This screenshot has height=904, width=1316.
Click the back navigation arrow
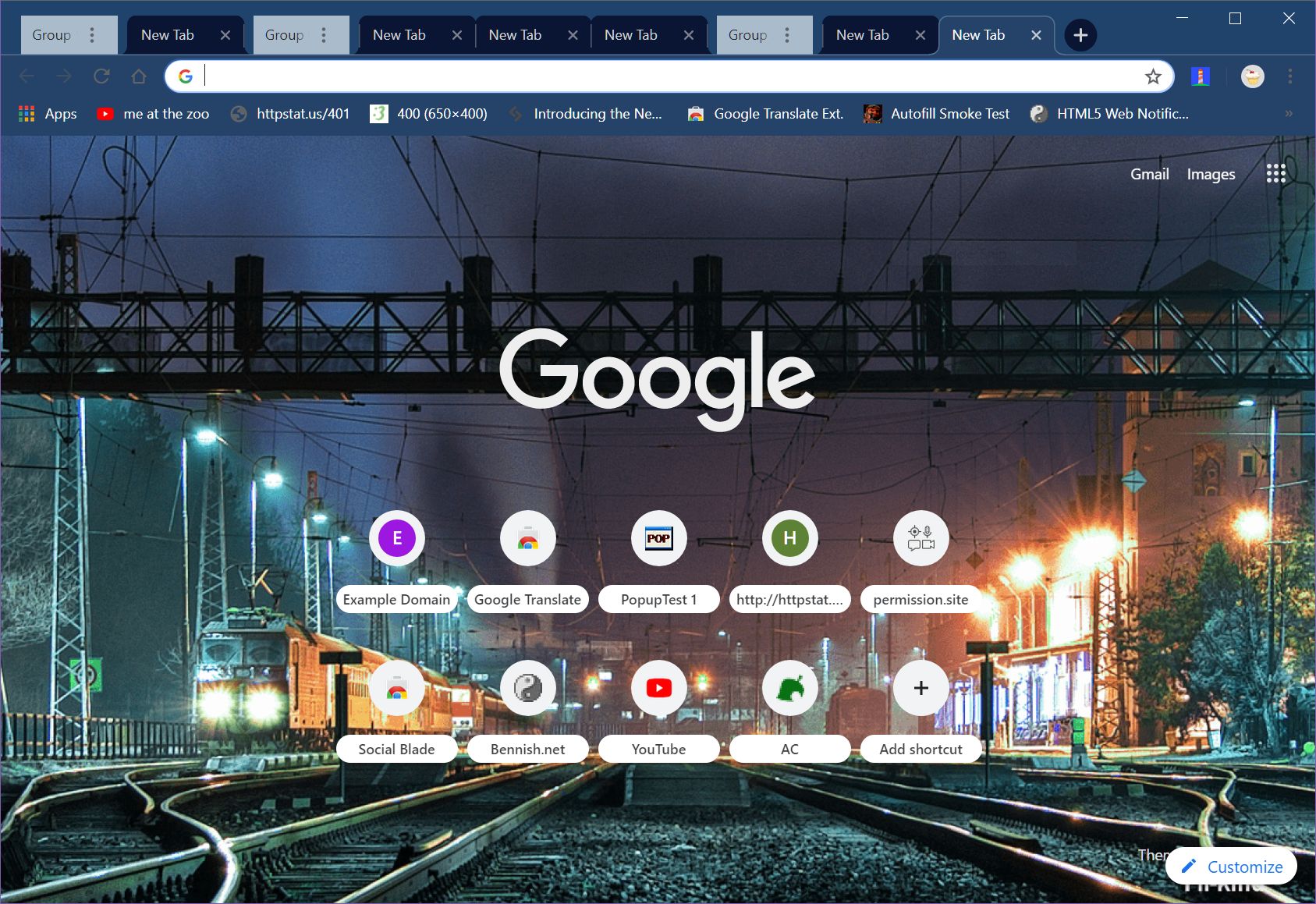27,76
